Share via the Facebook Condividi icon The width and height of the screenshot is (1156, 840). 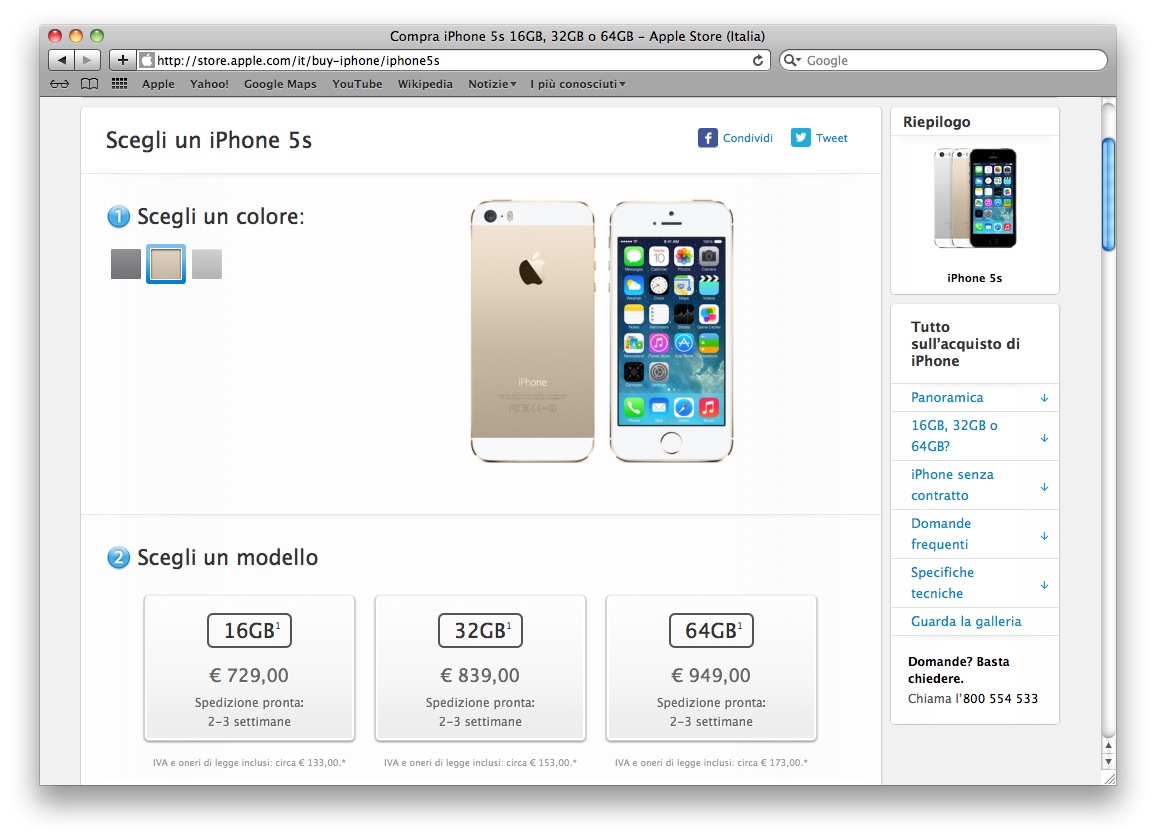(x=708, y=138)
